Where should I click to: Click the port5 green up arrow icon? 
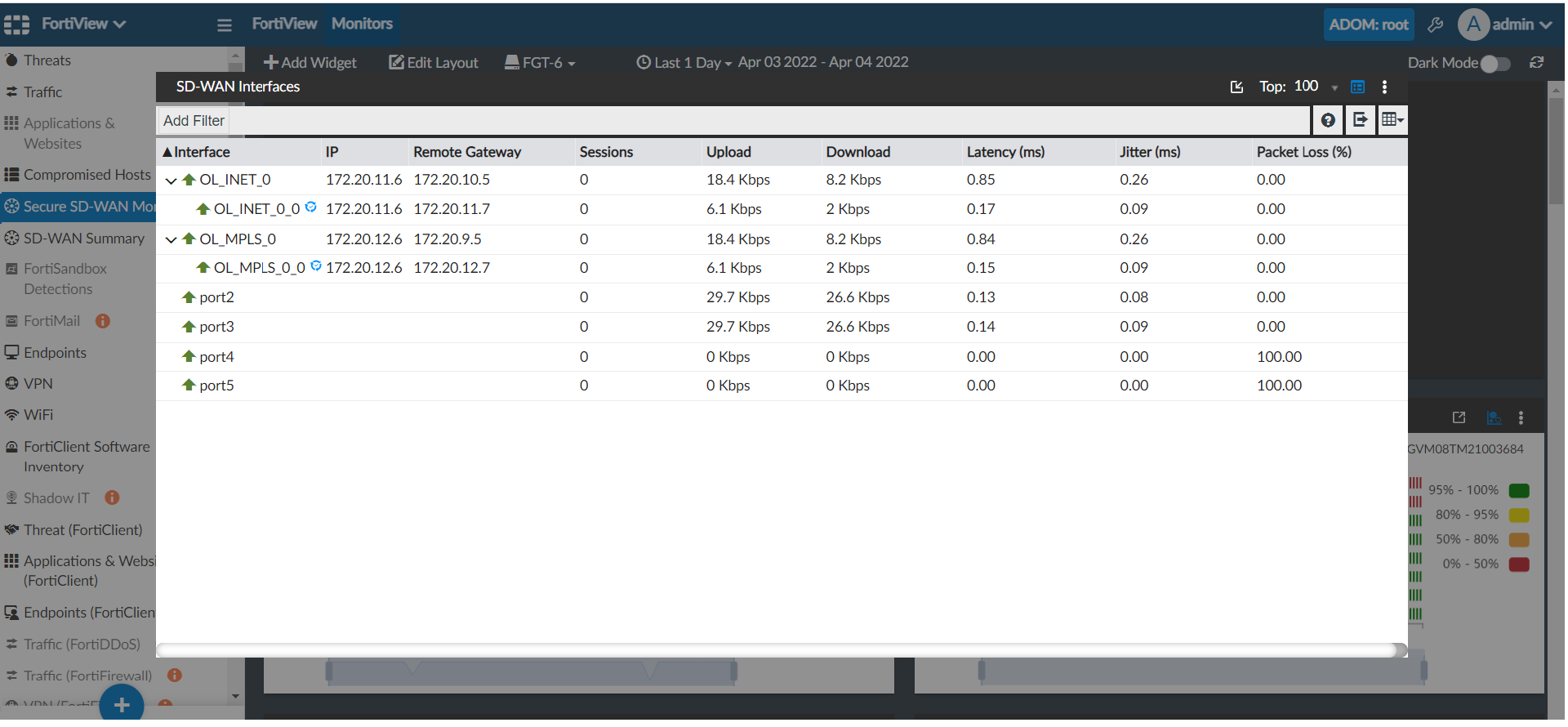click(x=189, y=386)
